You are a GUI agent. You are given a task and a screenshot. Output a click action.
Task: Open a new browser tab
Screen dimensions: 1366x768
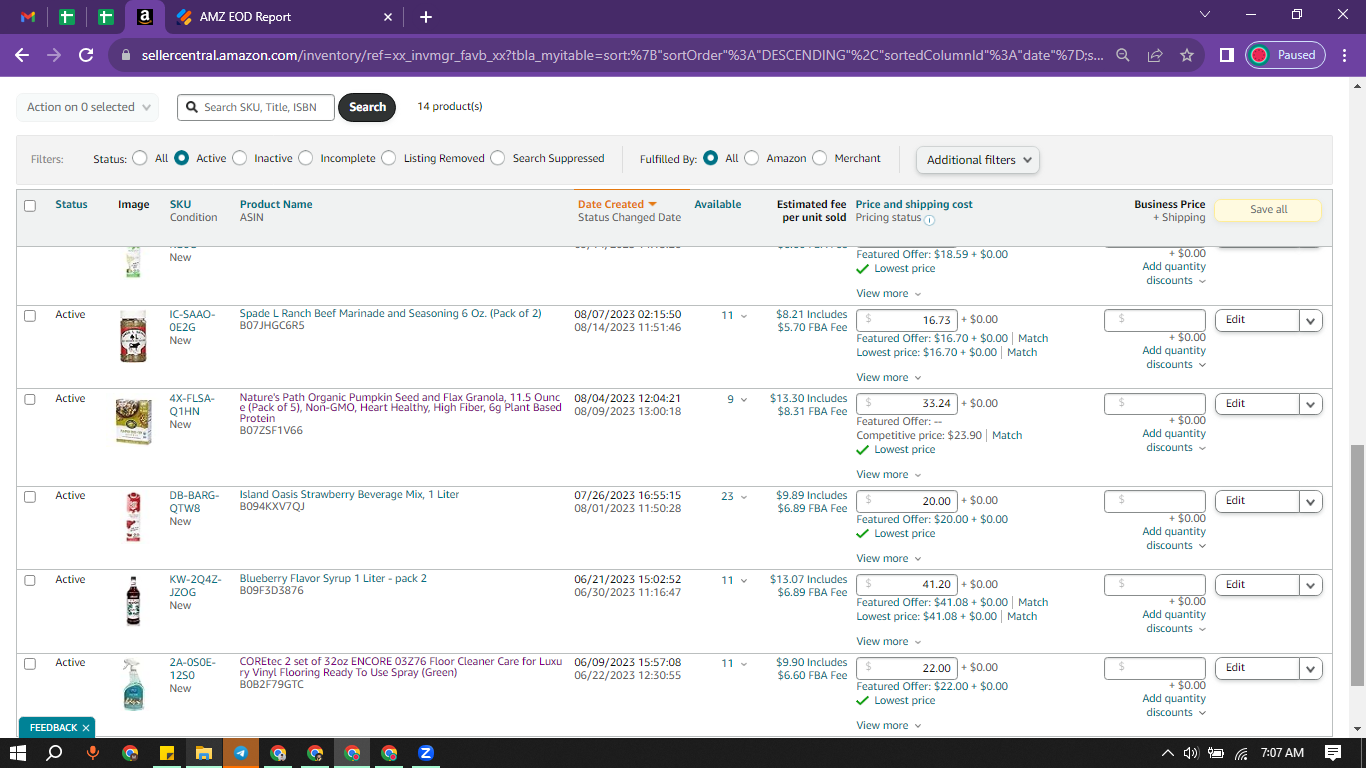(426, 17)
